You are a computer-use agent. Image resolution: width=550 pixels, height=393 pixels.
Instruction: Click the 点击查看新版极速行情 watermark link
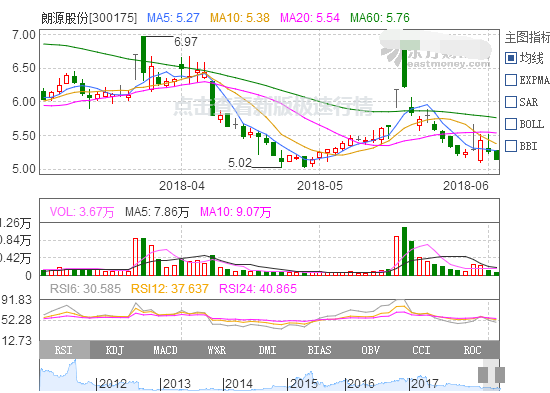[273, 106]
